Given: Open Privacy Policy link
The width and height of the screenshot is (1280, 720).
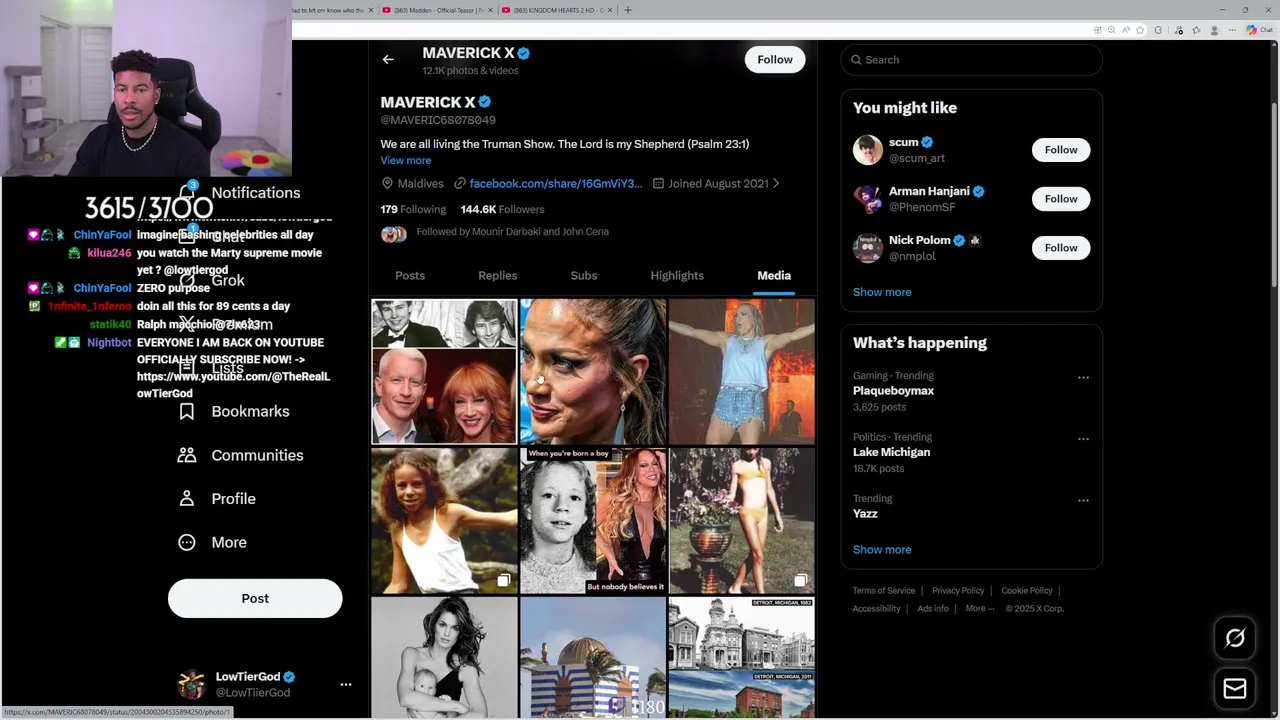Looking at the screenshot, I should (958, 591).
